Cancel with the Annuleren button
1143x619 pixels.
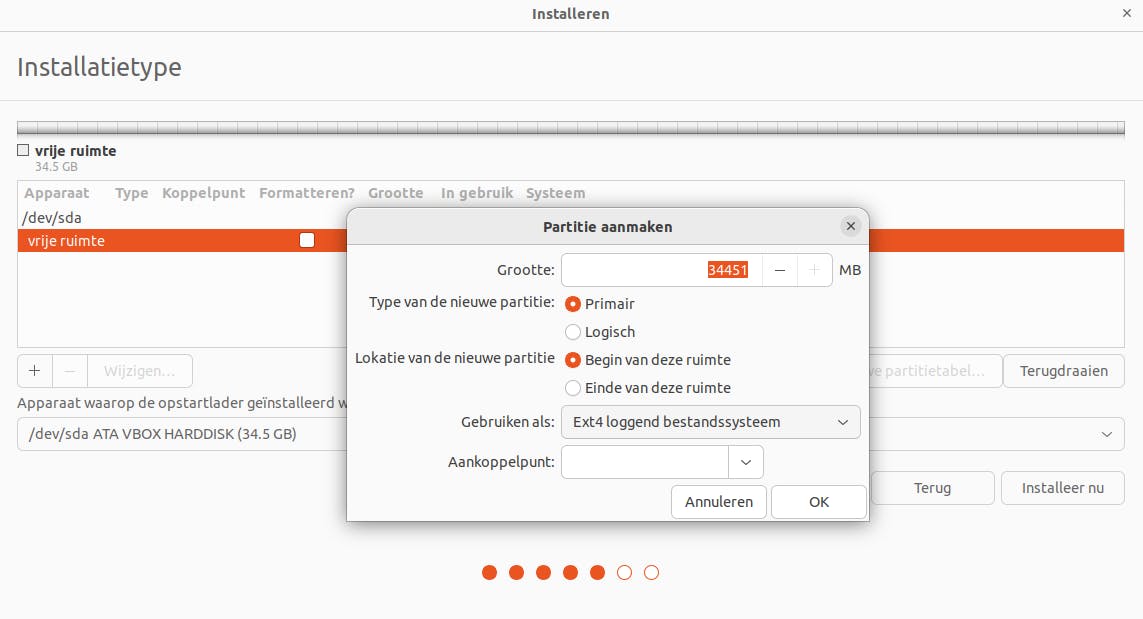718,501
